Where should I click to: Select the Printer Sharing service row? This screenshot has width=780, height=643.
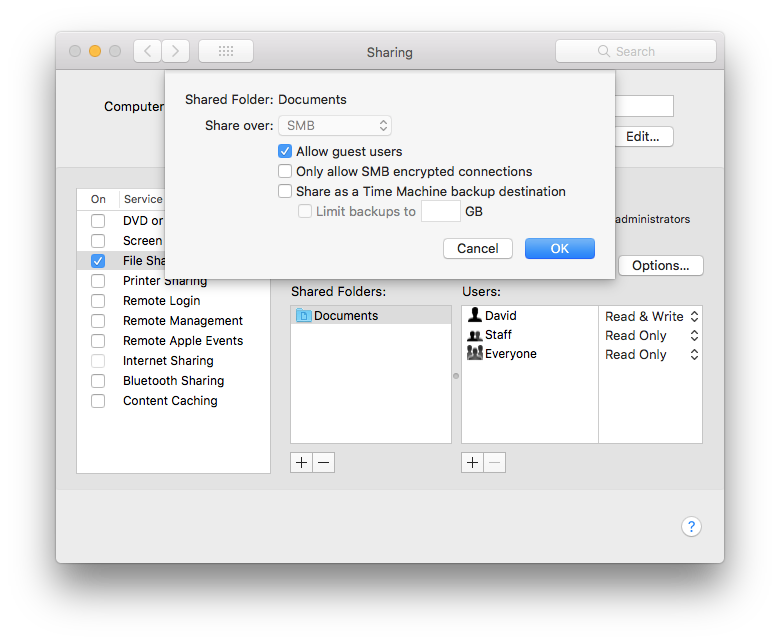click(x=174, y=281)
